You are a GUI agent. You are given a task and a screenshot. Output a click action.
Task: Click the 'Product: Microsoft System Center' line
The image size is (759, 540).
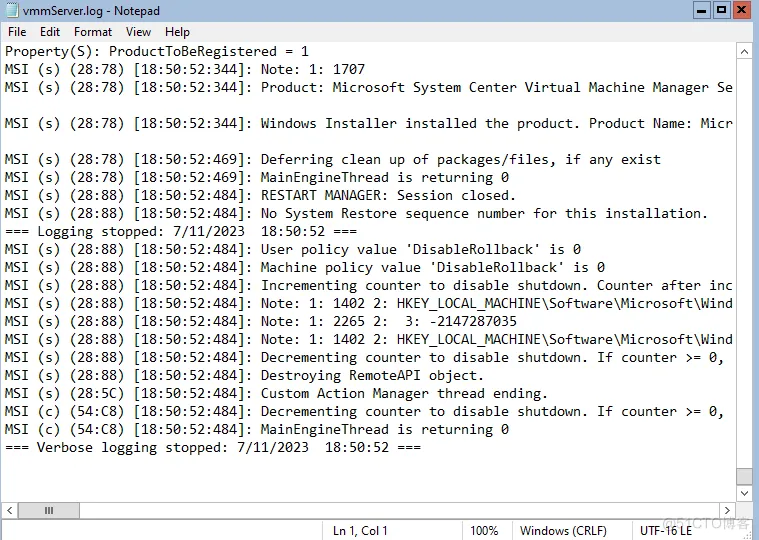point(369,87)
